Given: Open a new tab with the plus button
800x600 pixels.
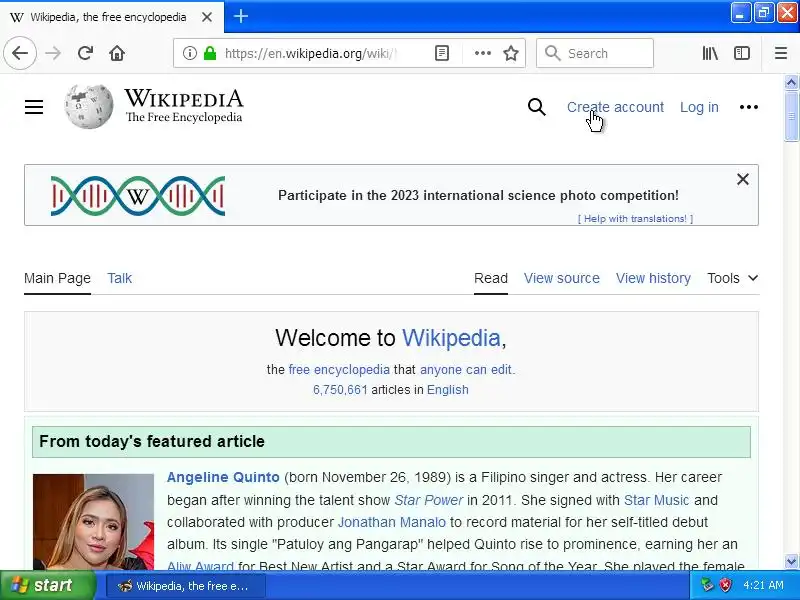Looking at the screenshot, I should pyautogui.click(x=241, y=16).
